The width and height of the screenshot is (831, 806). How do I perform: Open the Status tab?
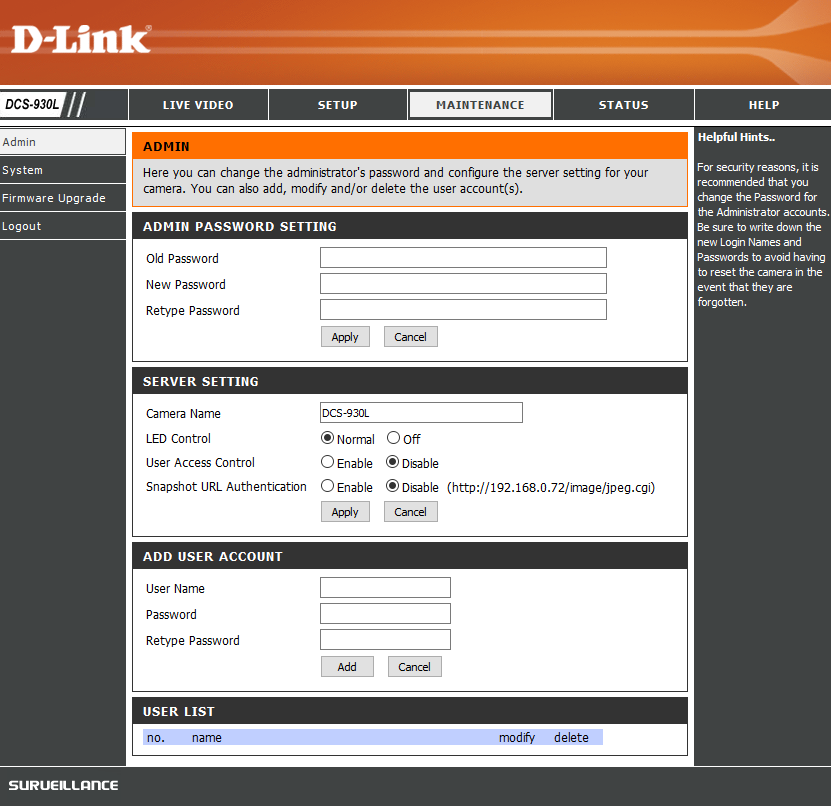[624, 105]
